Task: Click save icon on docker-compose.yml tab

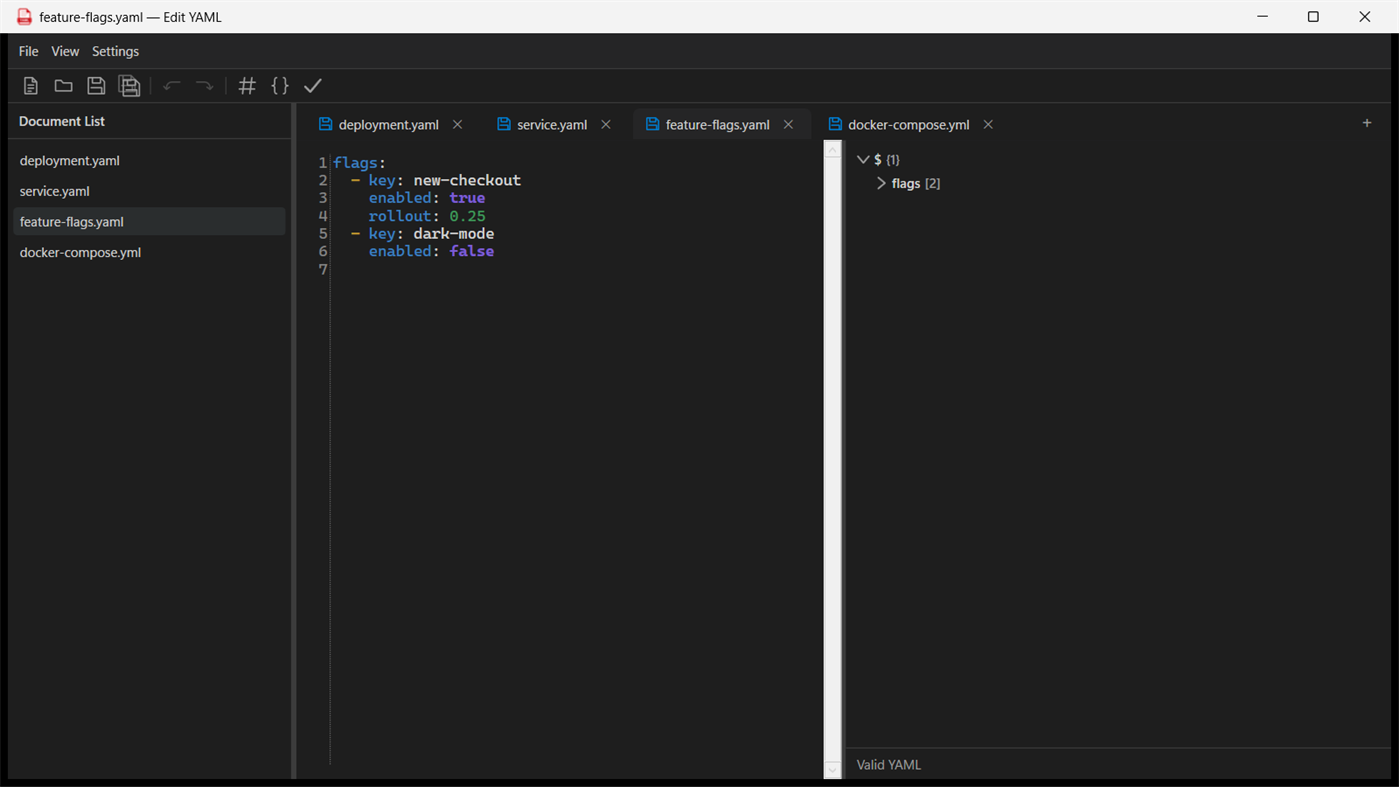Action: pos(835,124)
